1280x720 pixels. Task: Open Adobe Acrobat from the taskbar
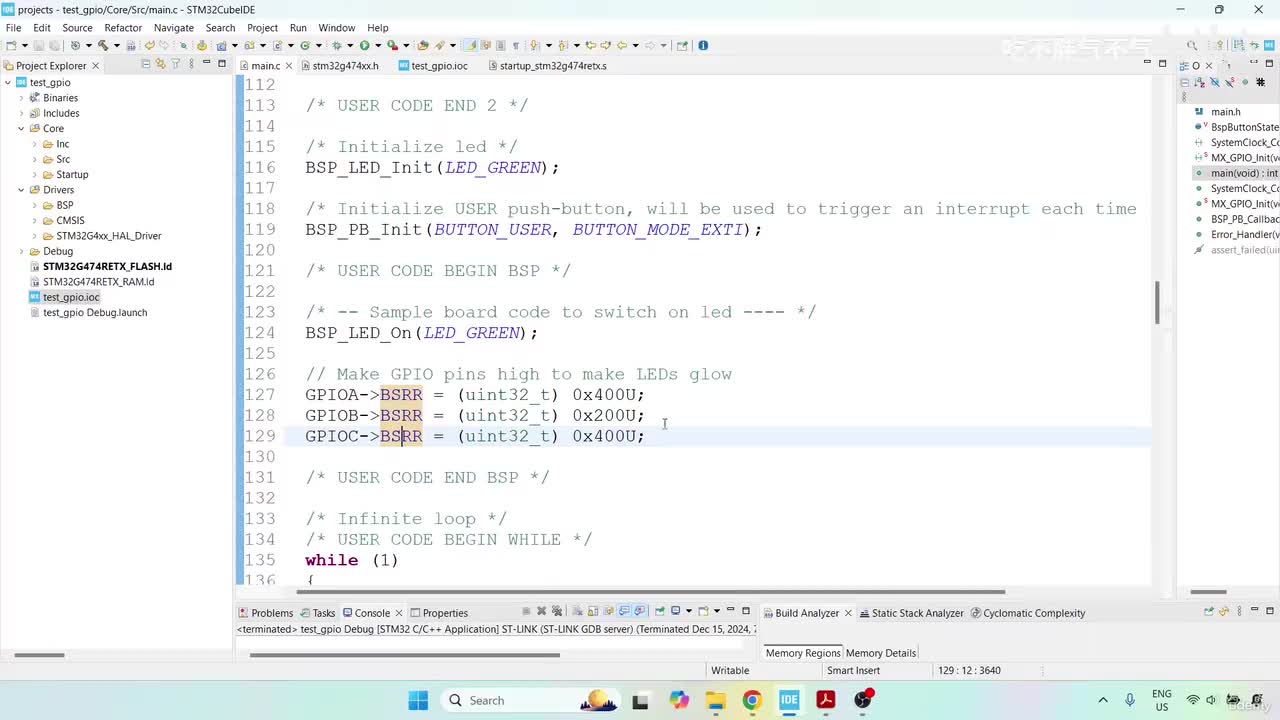pos(826,700)
